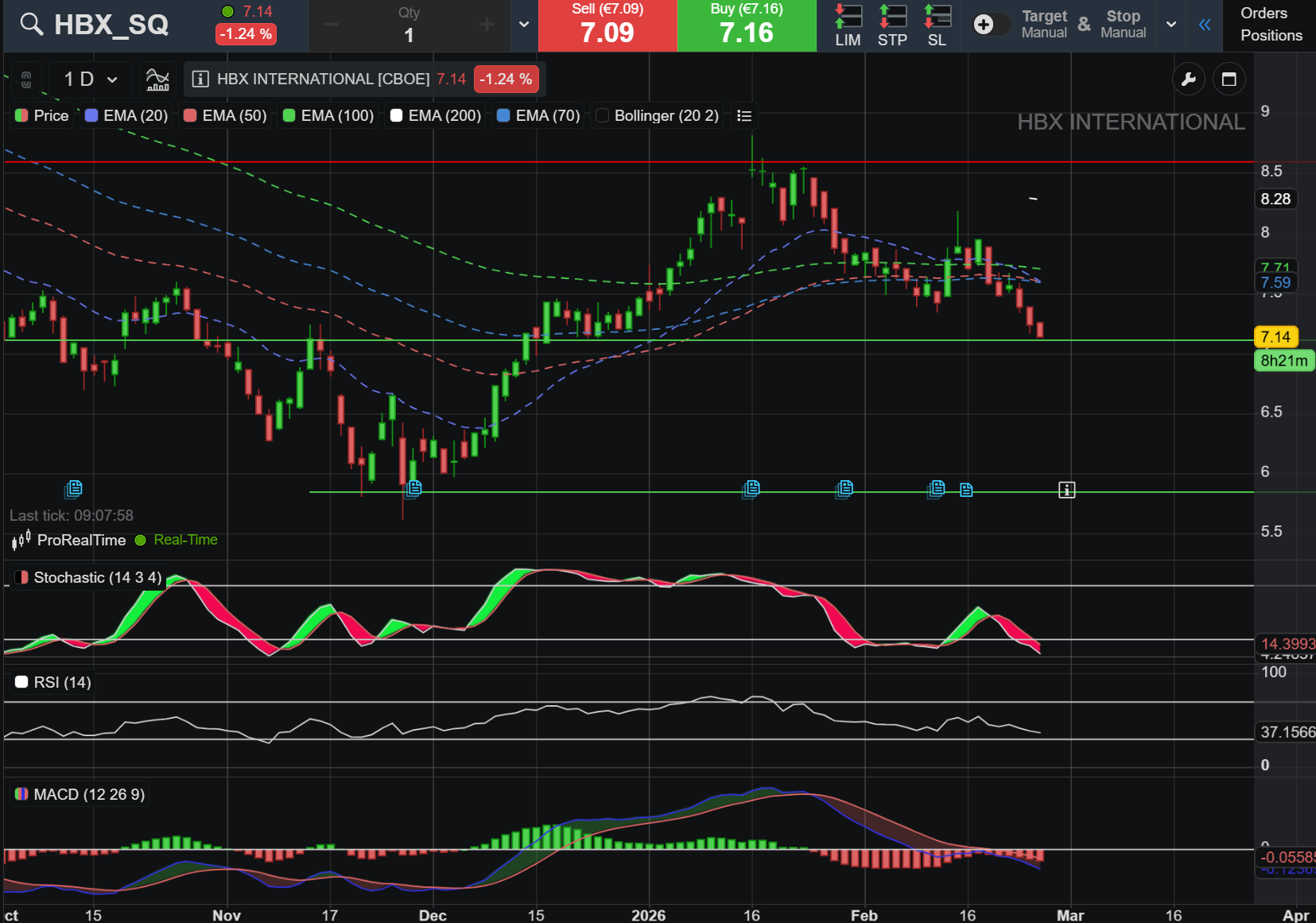
Task: Click the chart link chain icon
Action: coord(26,79)
